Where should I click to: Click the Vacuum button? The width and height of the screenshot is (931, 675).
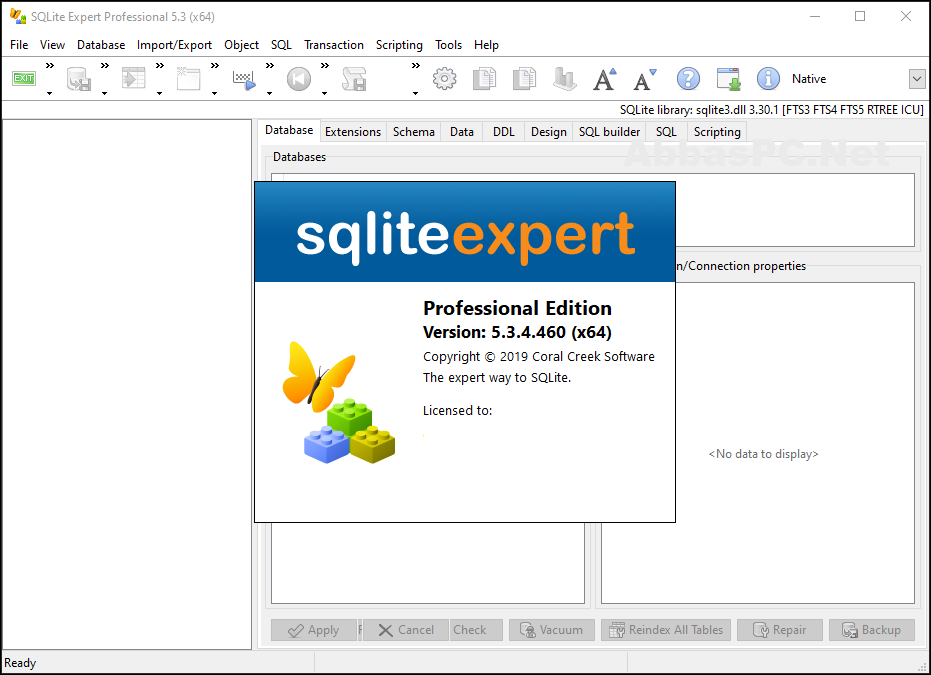tap(552, 630)
